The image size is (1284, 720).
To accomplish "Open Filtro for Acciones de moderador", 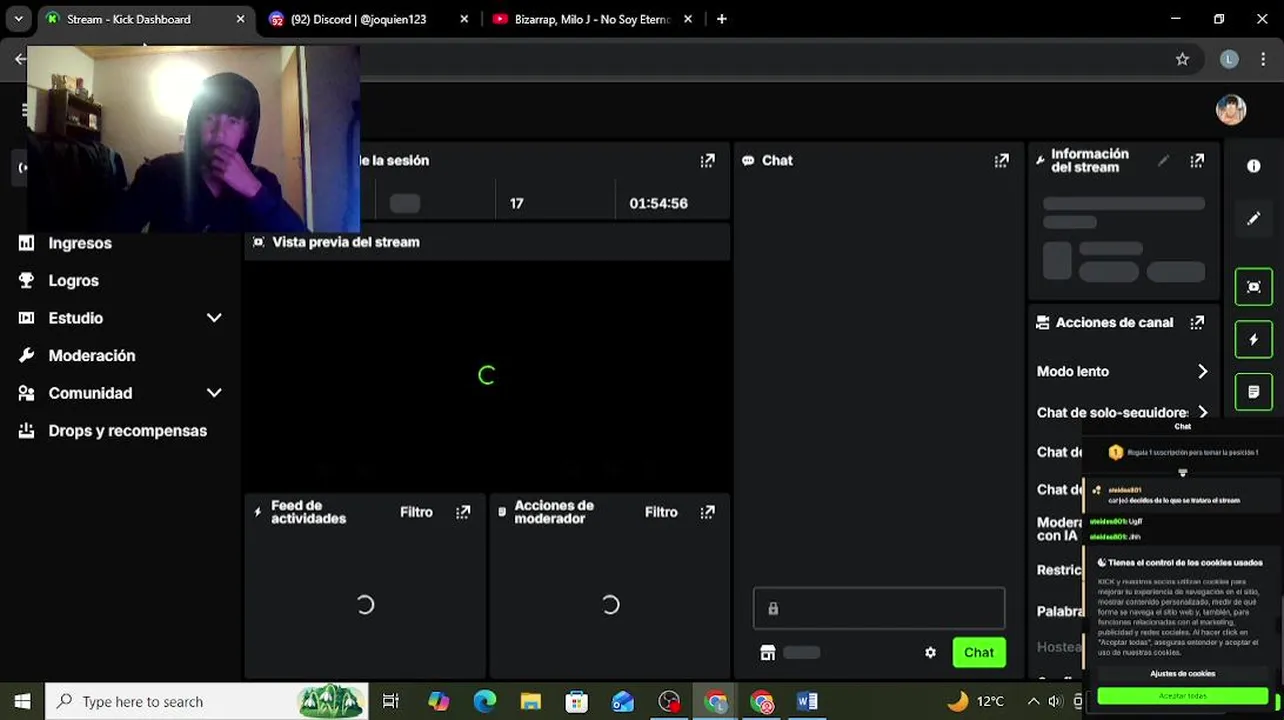I will (x=661, y=512).
